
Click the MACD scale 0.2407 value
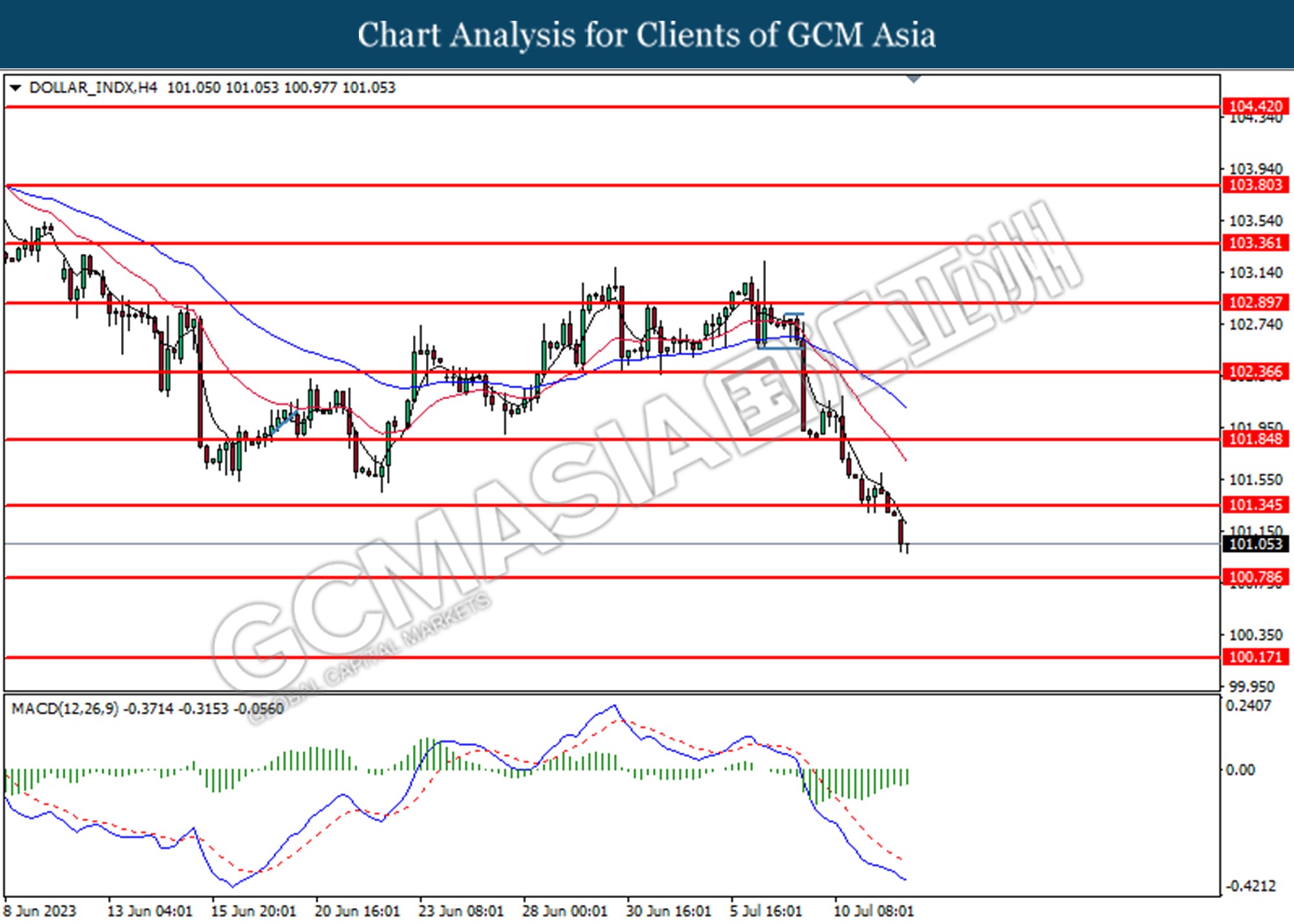1249,706
